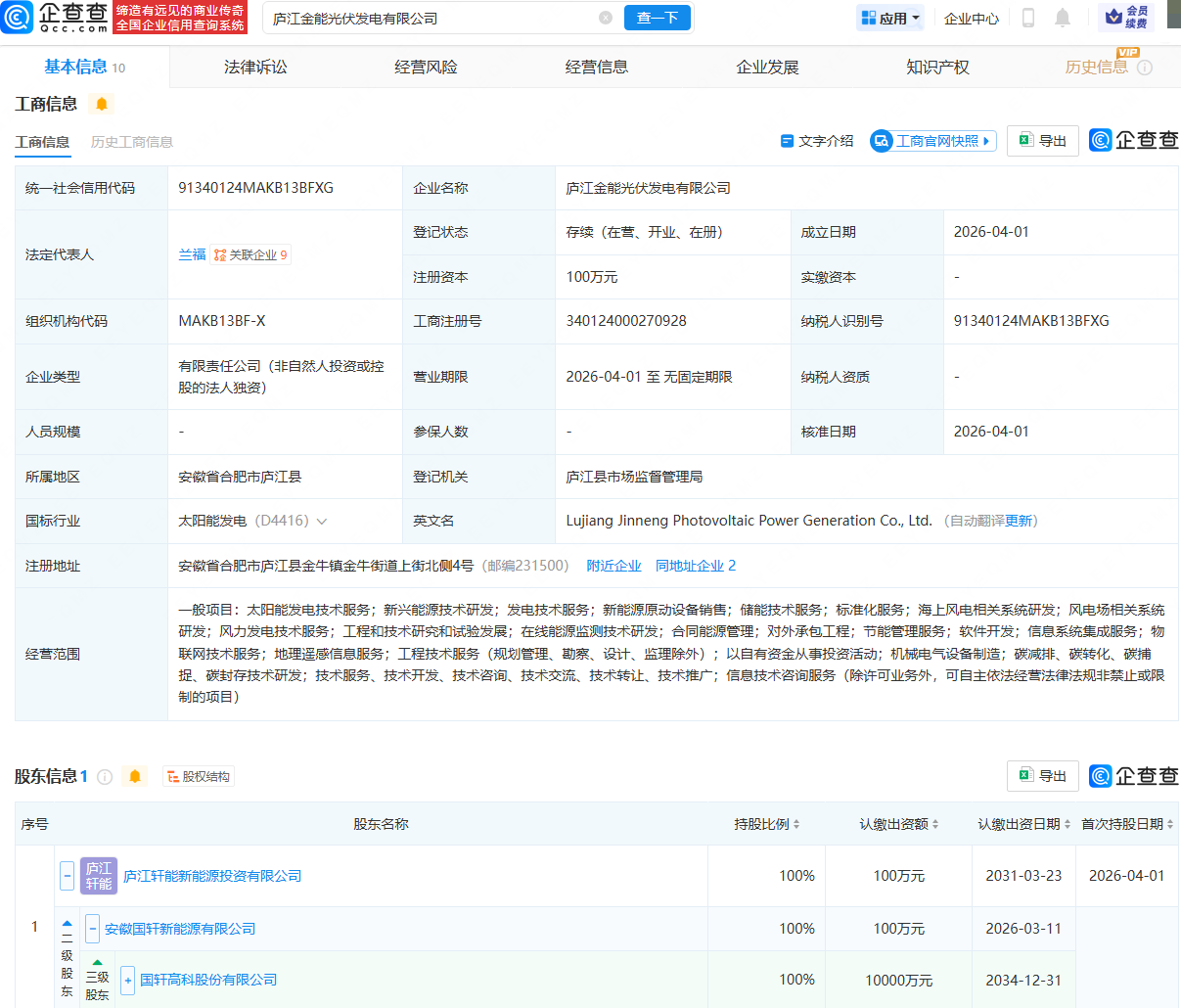1181x1008 pixels.
Task: Click the 查一下 search button
Action: pyautogui.click(x=657, y=18)
